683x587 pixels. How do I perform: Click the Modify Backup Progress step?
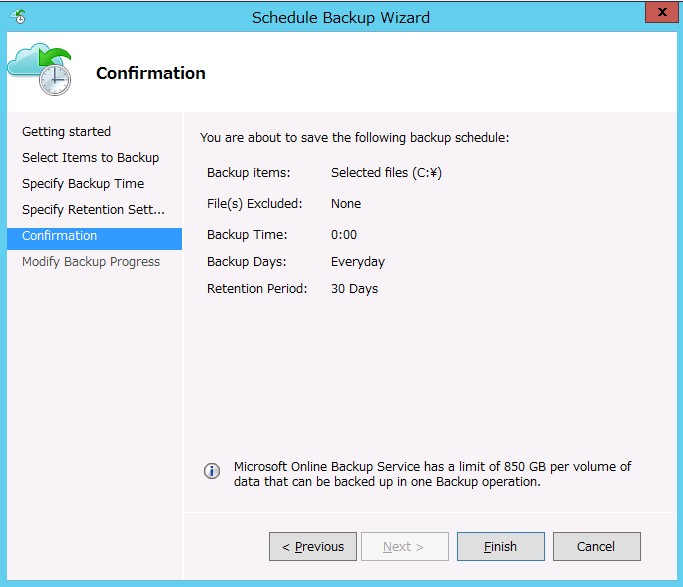(91, 262)
